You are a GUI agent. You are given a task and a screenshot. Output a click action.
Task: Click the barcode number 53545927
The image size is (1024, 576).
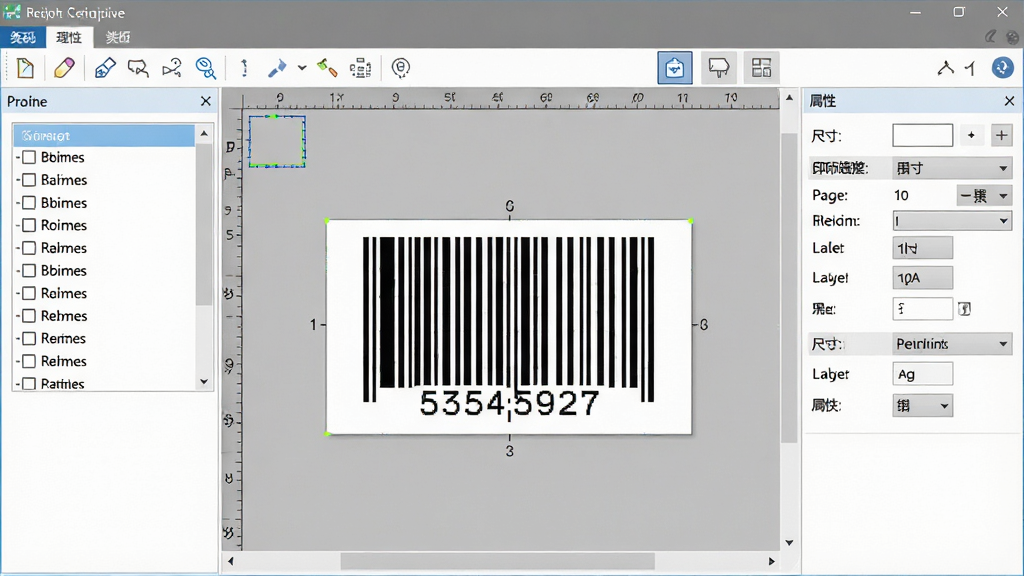click(x=509, y=403)
